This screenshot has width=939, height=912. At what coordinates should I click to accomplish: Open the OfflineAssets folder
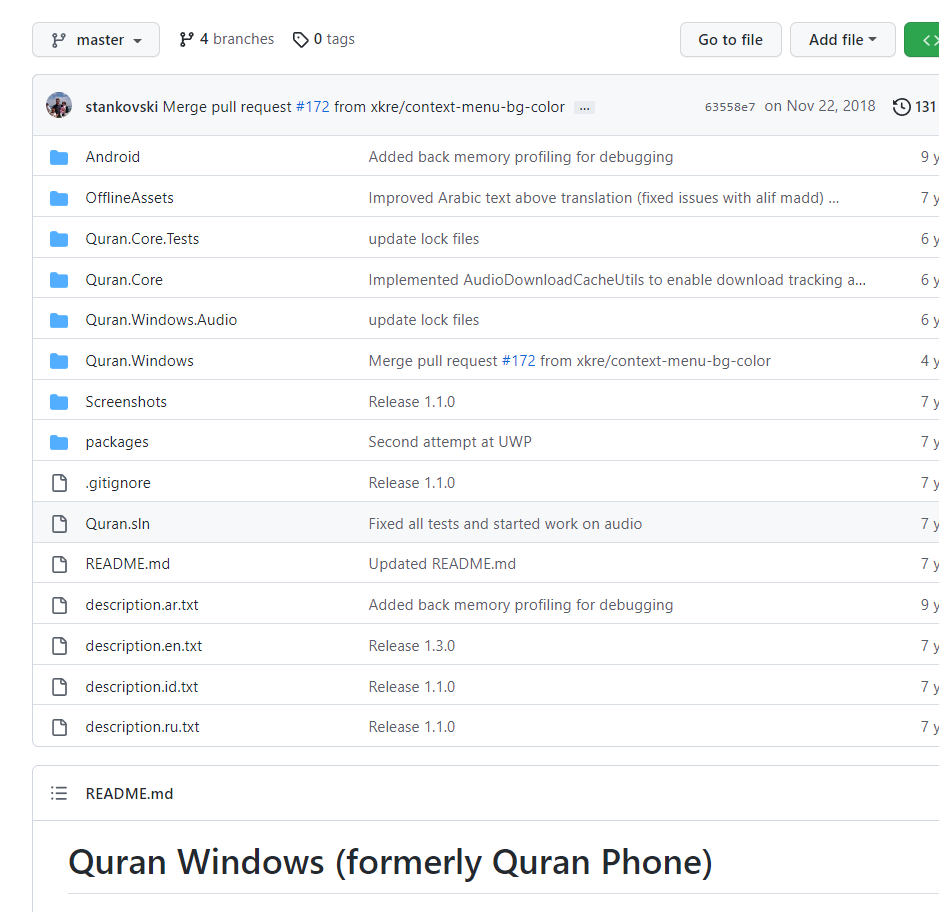129,198
